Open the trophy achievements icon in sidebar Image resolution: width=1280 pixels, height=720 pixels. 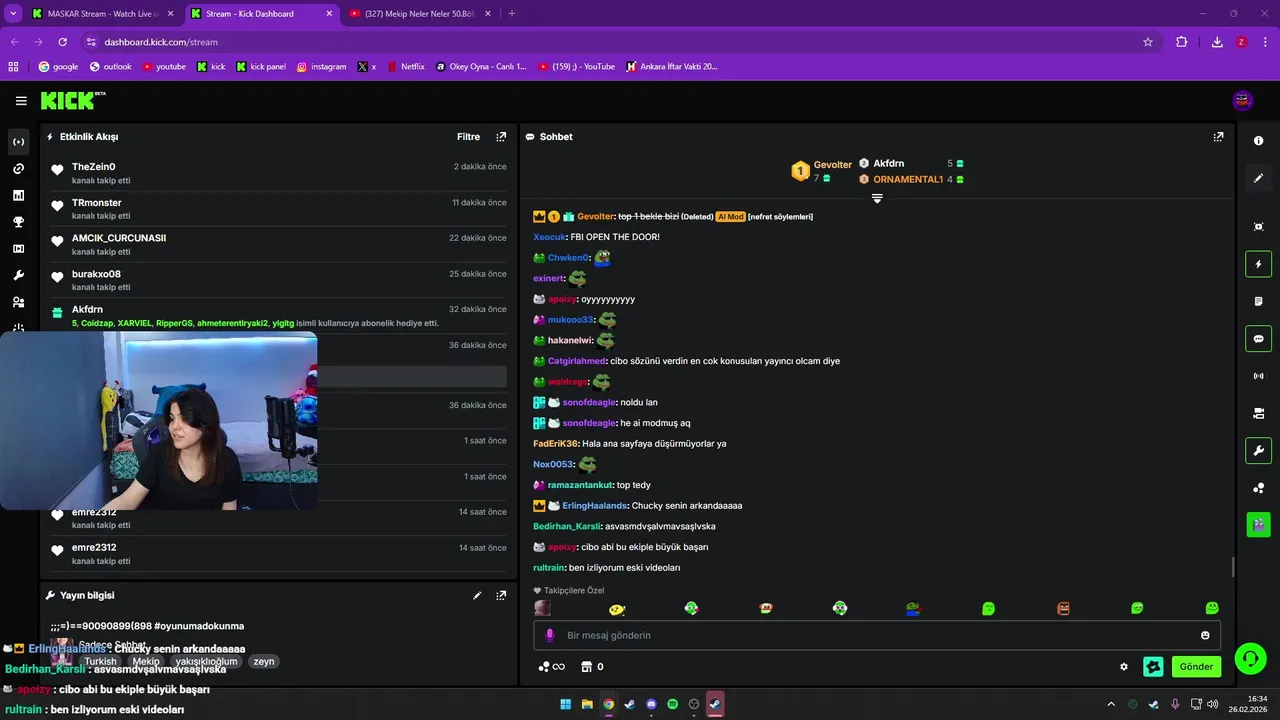click(x=18, y=222)
